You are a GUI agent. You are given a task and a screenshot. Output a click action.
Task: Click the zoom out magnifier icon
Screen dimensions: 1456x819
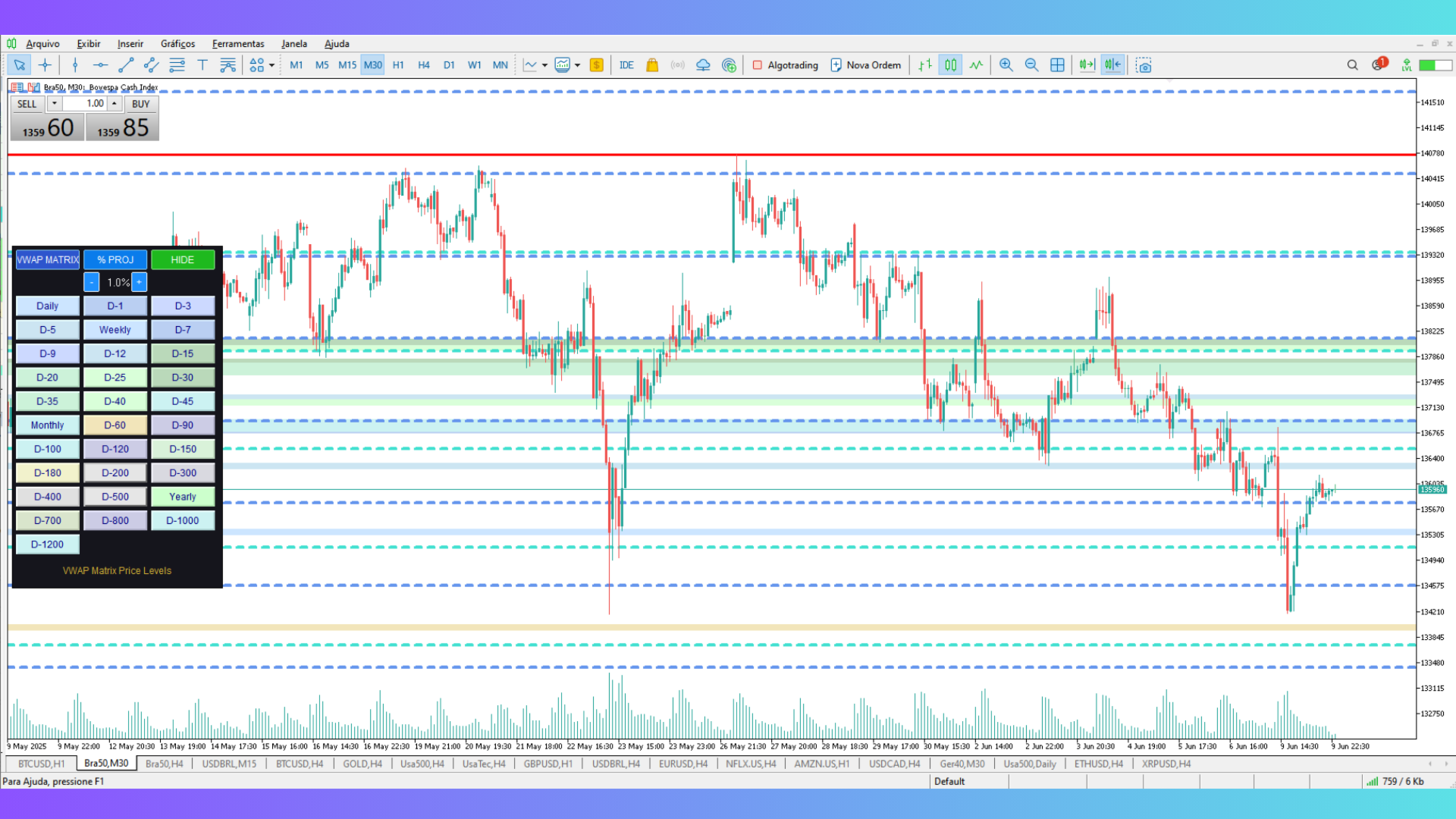pyautogui.click(x=1031, y=65)
